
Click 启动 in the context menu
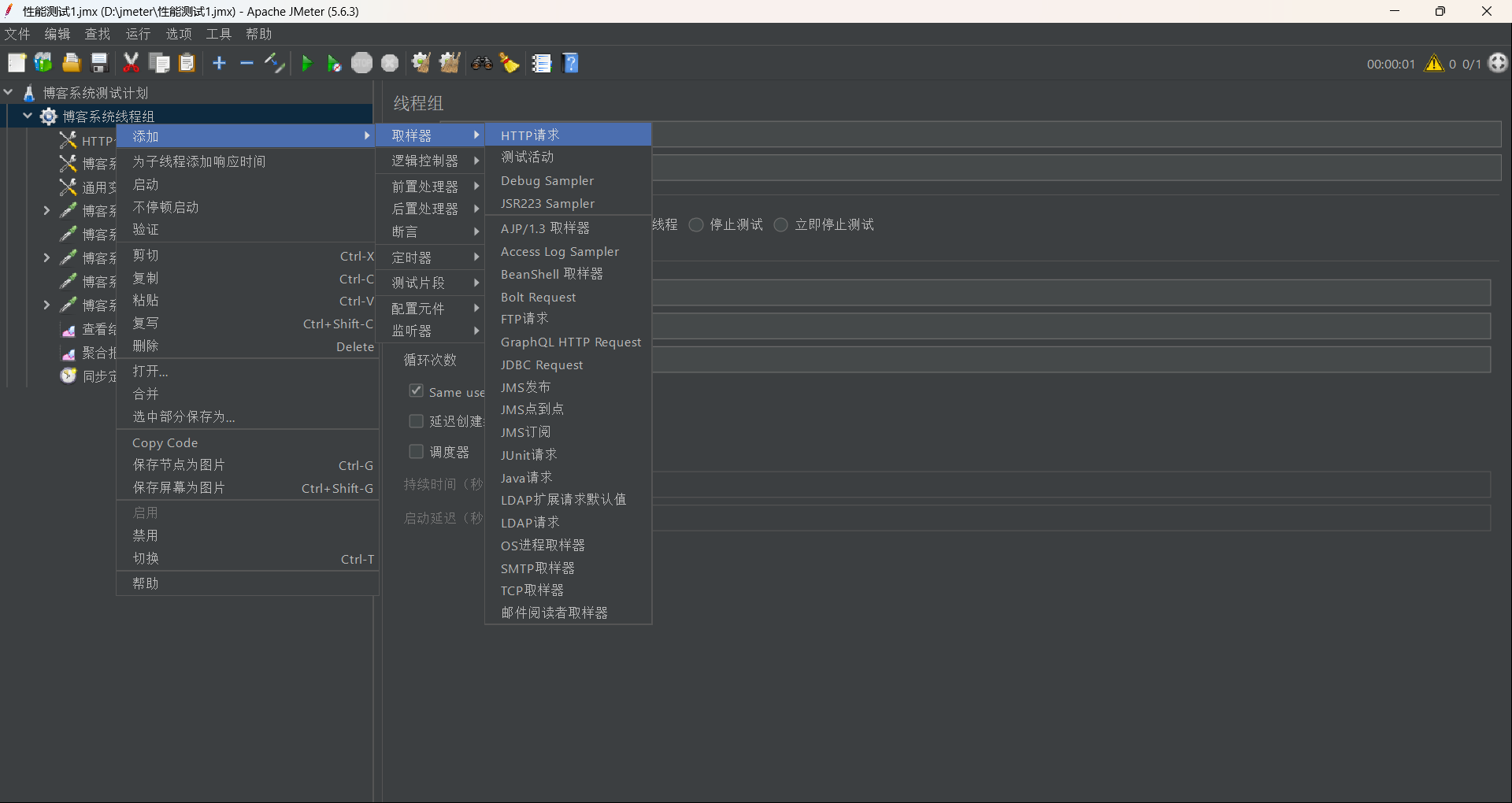247,184
